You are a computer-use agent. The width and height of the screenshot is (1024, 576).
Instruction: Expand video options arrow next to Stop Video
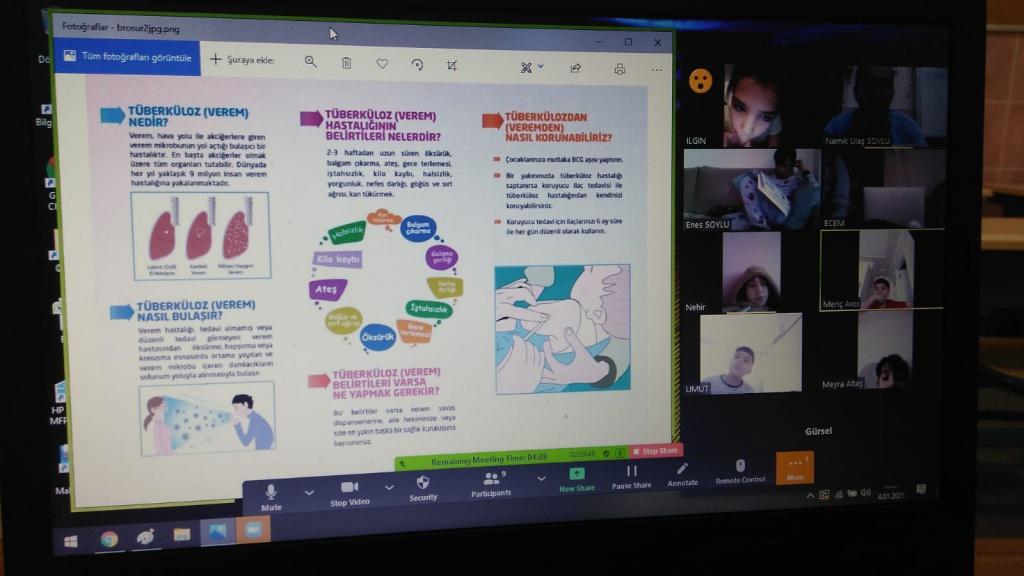389,487
